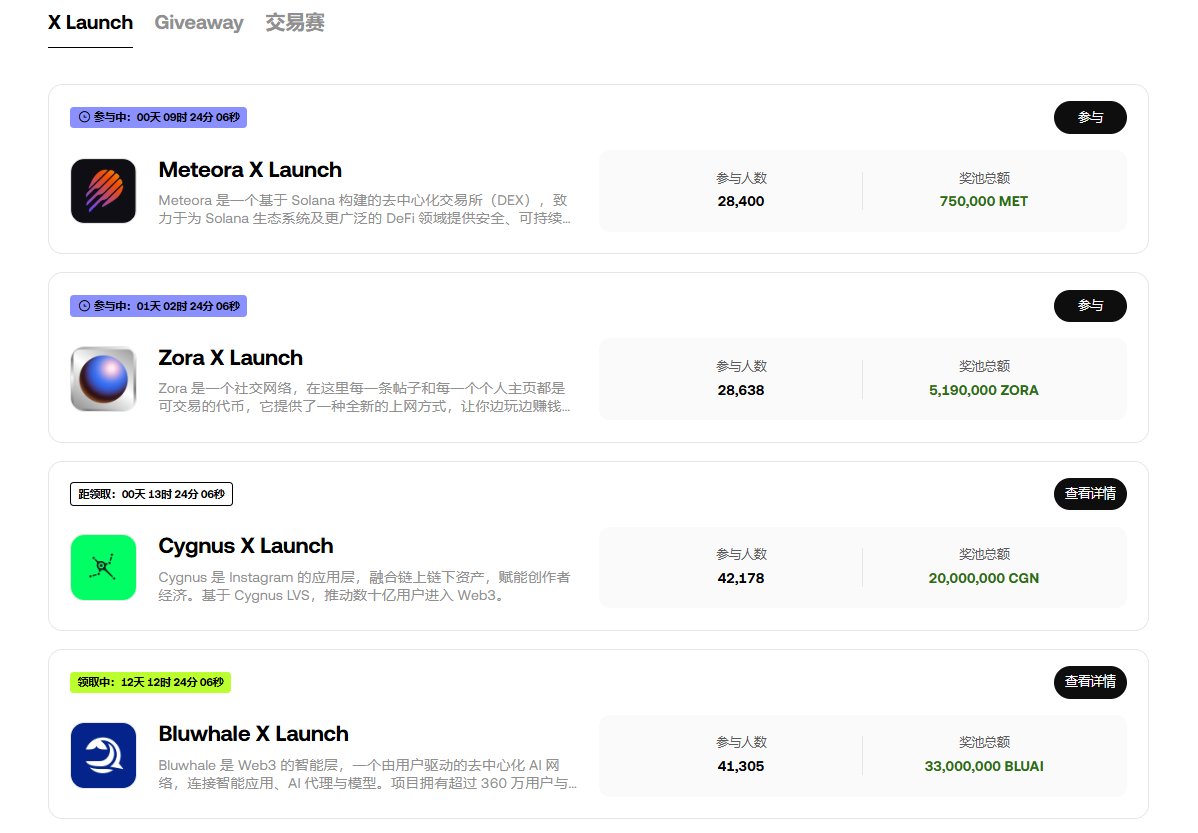Switch to the Giveaway tab
Image resolution: width=1198 pixels, height=833 pixels.
(199, 23)
